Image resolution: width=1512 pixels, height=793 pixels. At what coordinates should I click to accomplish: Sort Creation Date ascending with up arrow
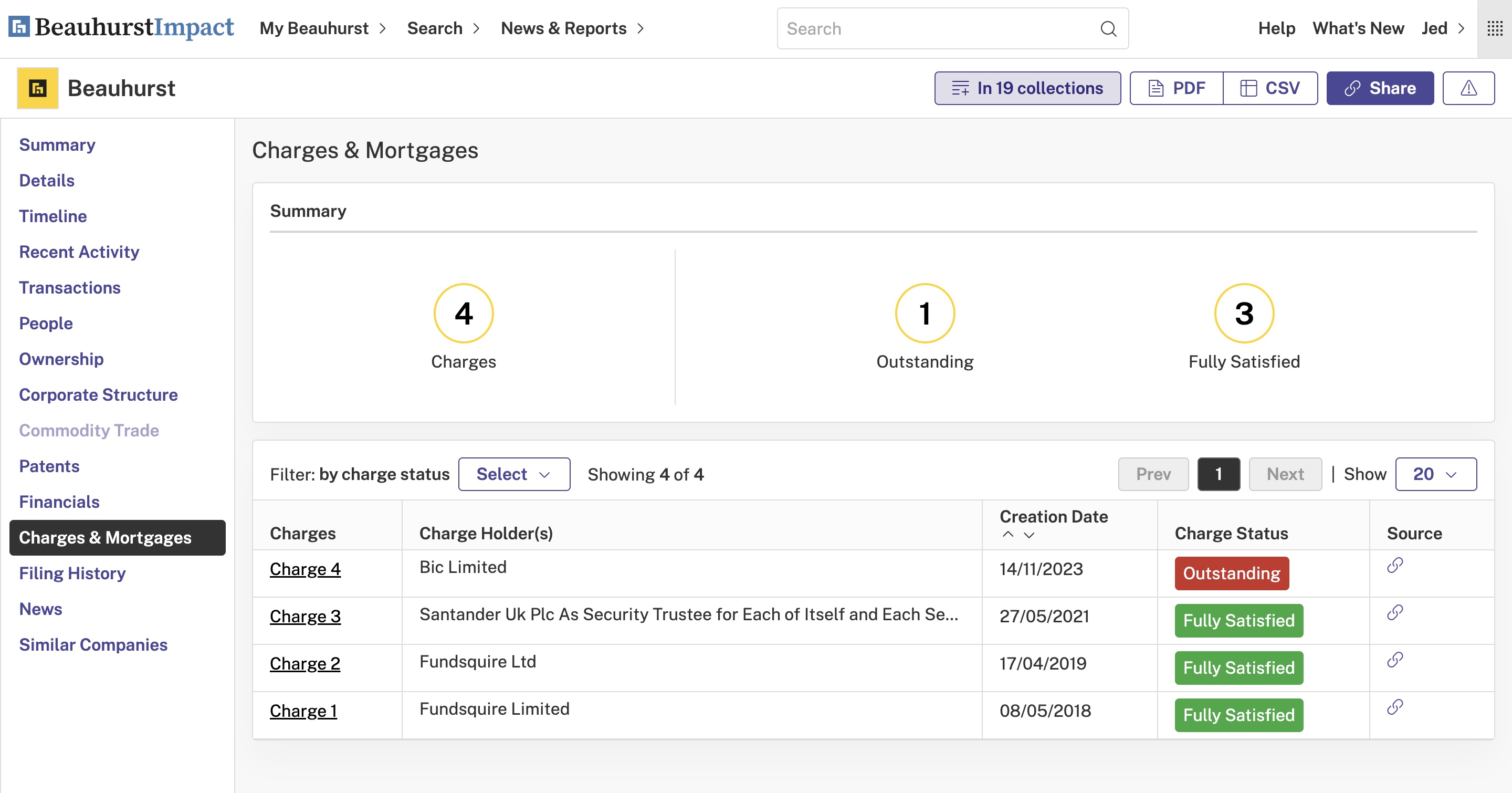click(1008, 535)
